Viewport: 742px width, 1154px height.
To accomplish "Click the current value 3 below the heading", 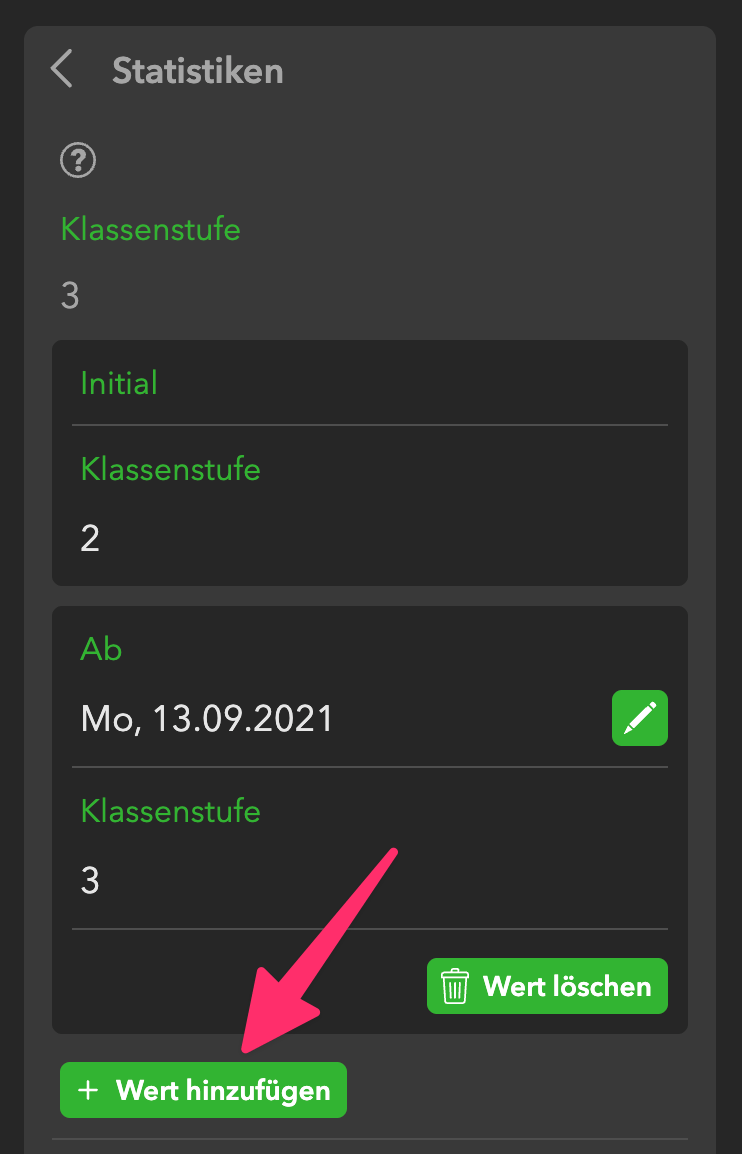I will tap(70, 296).
